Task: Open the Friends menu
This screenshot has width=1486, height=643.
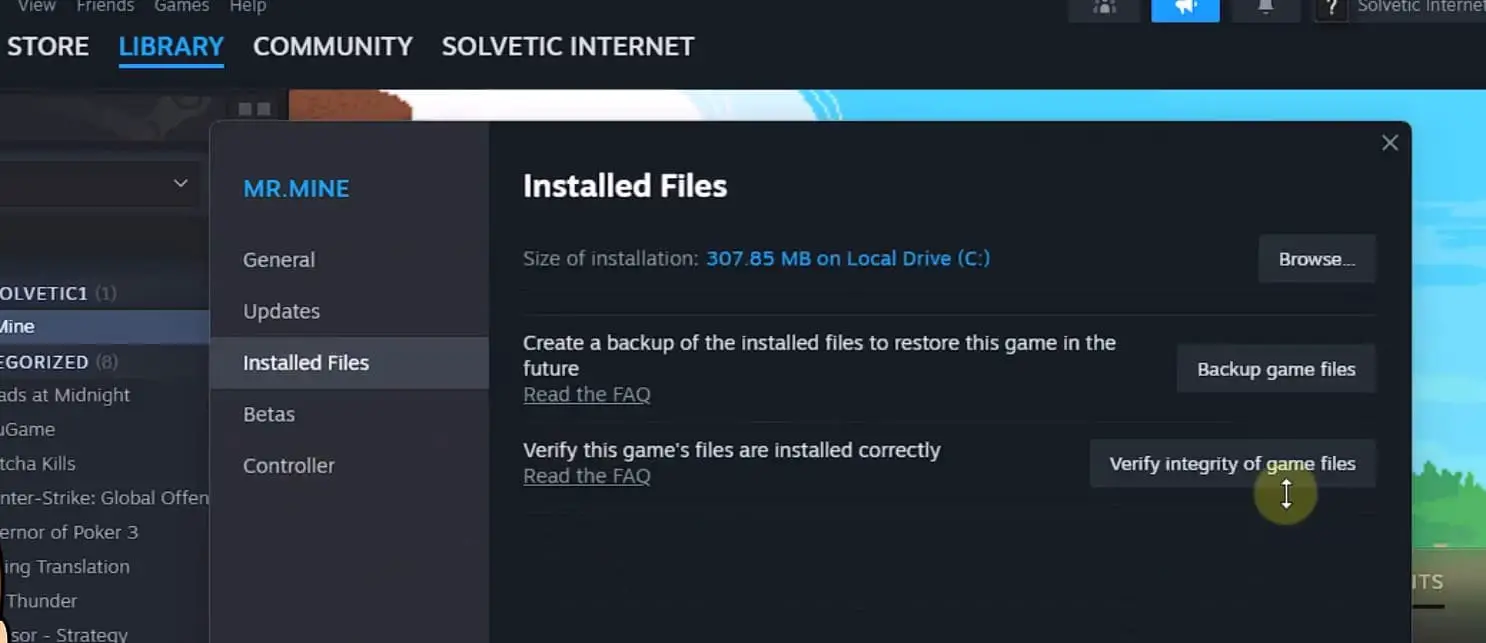Action: tap(104, 7)
